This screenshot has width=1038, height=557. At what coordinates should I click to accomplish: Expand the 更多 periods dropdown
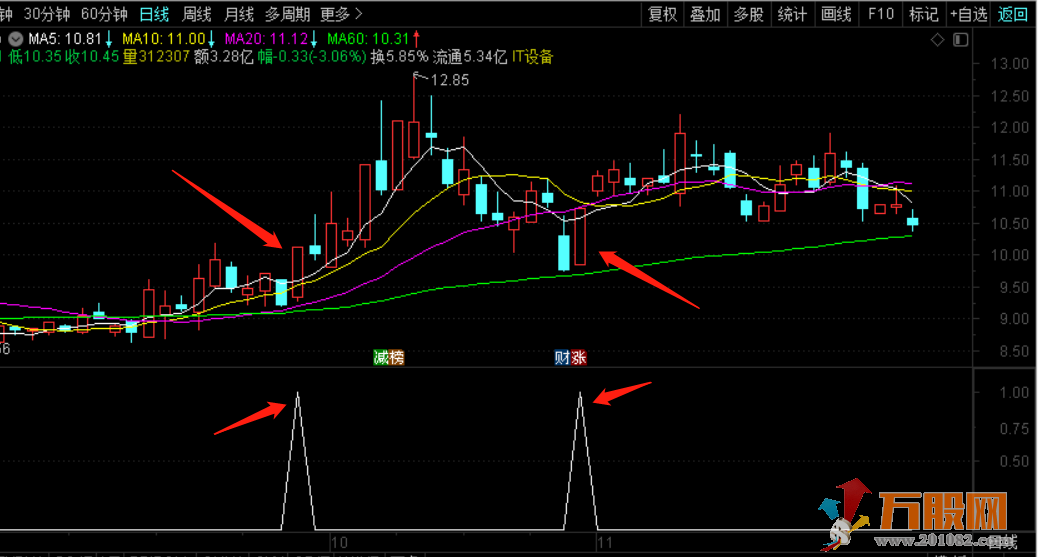341,14
